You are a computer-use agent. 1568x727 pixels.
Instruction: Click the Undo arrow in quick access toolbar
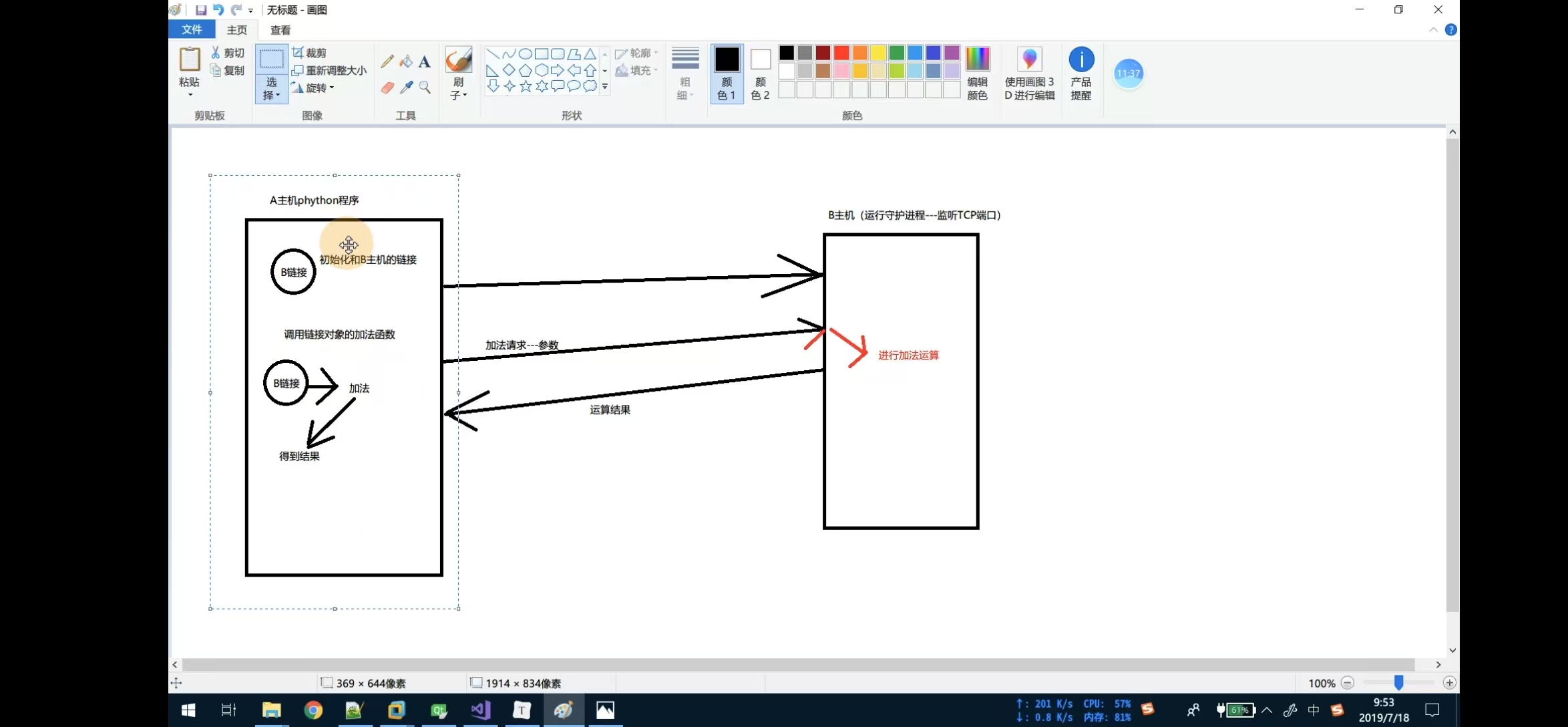coord(218,10)
